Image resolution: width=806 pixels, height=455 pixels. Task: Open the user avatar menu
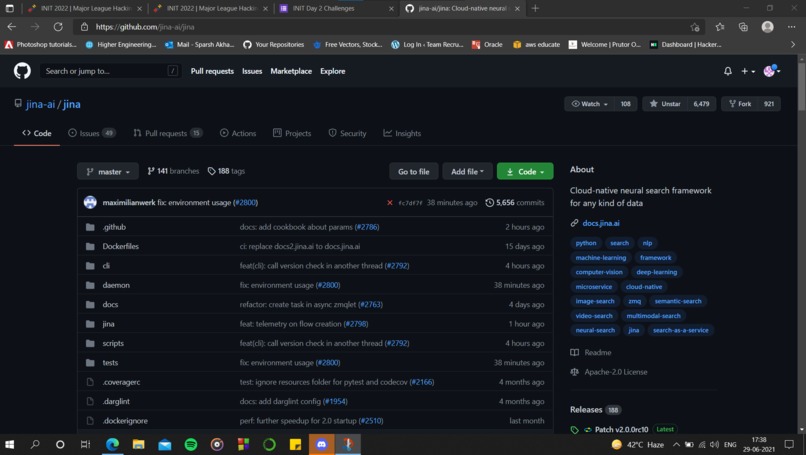[x=772, y=71]
